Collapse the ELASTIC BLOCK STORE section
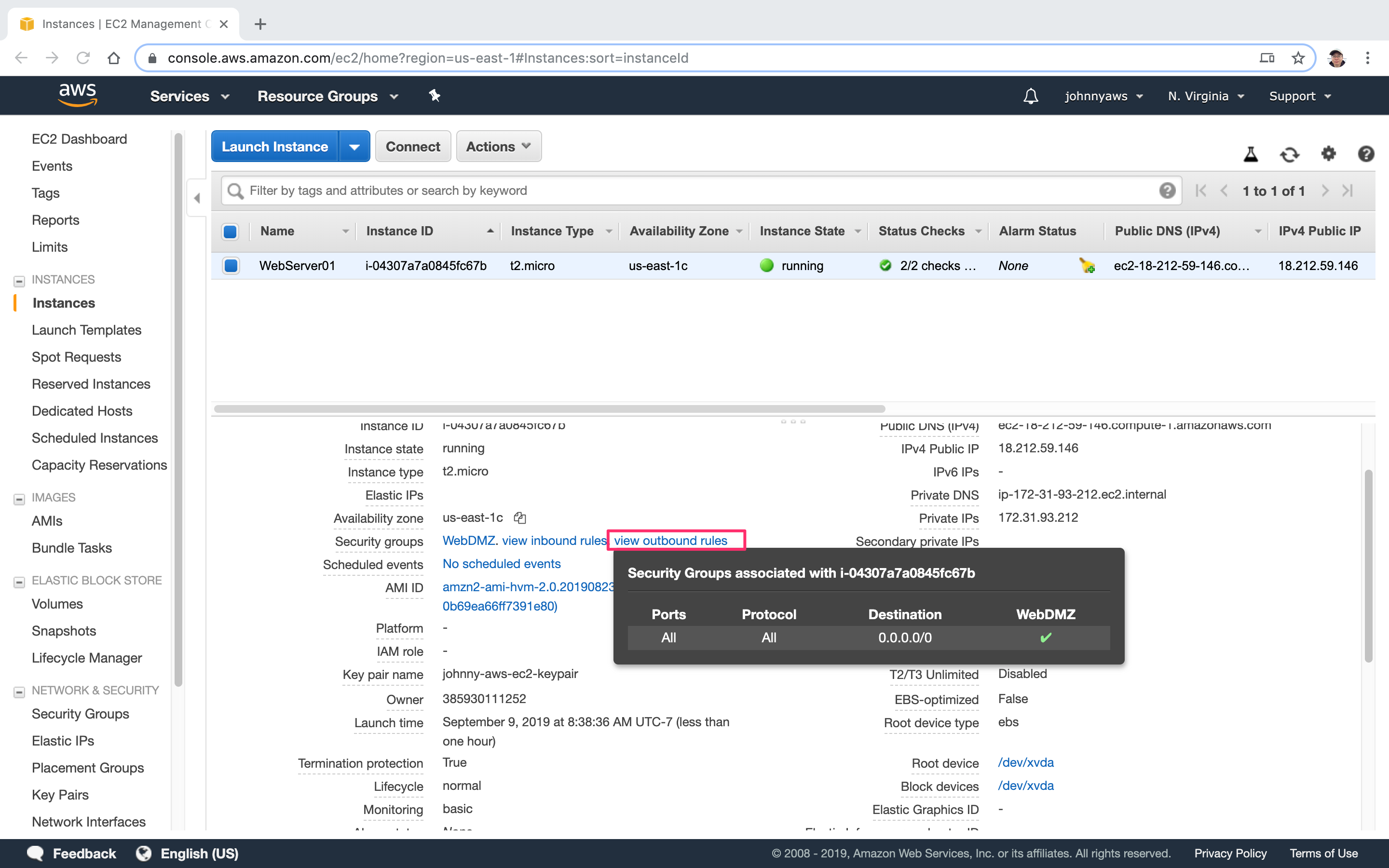1389x868 pixels. [x=19, y=582]
